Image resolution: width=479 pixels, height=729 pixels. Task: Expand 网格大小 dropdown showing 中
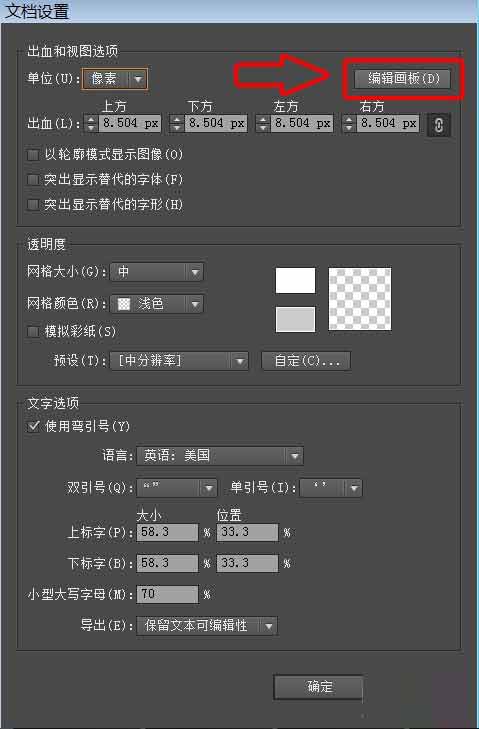157,272
